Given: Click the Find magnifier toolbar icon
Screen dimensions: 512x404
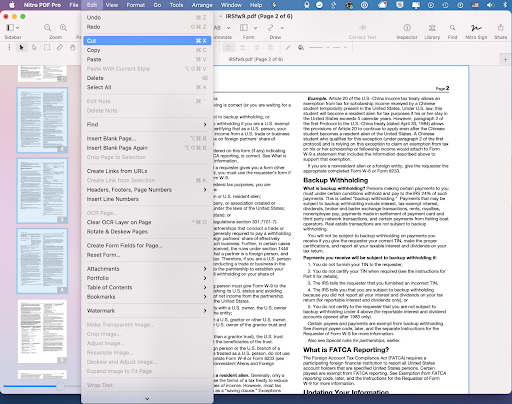Looking at the screenshot, I should pos(452,28).
